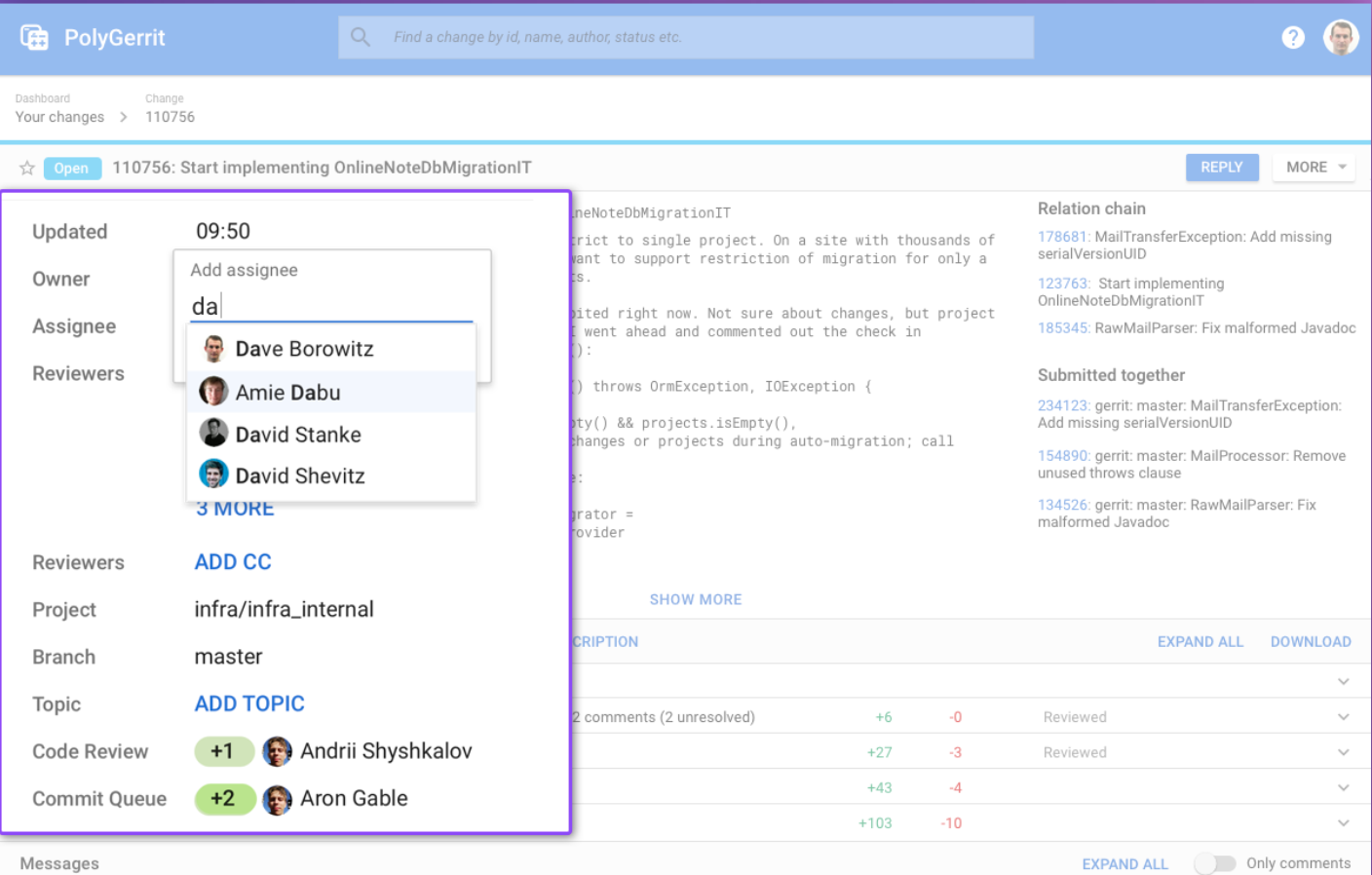Expand the file row with +6 lines
Image resolution: width=1372 pixels, height=875 pixels.
[x=1343, y=717]
